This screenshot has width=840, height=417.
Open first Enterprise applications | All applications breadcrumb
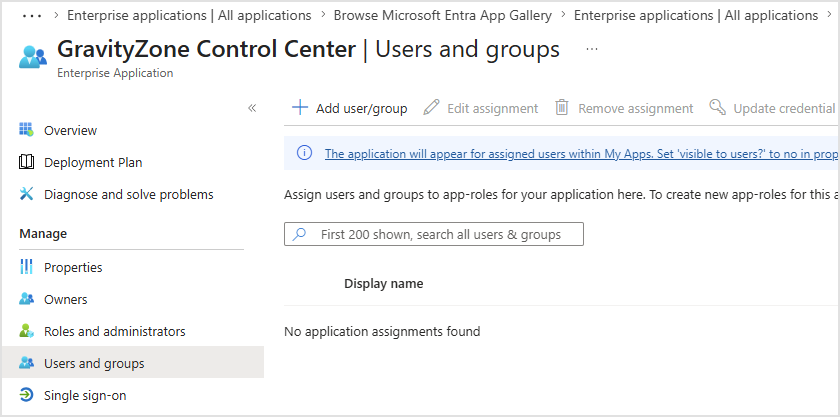(189, 16)
